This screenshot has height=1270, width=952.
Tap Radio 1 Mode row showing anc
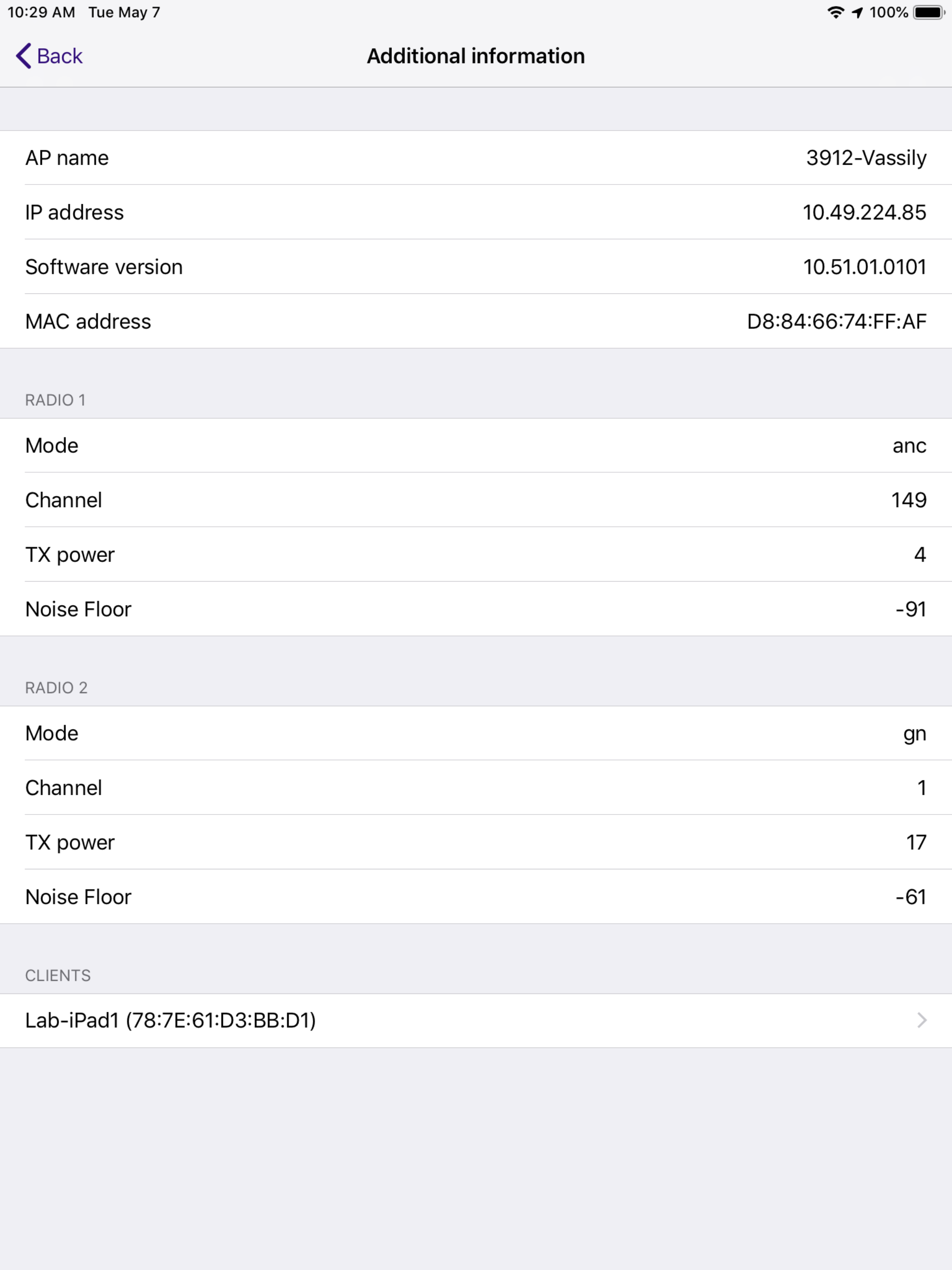pyautogui.click(x=476, y=445)
